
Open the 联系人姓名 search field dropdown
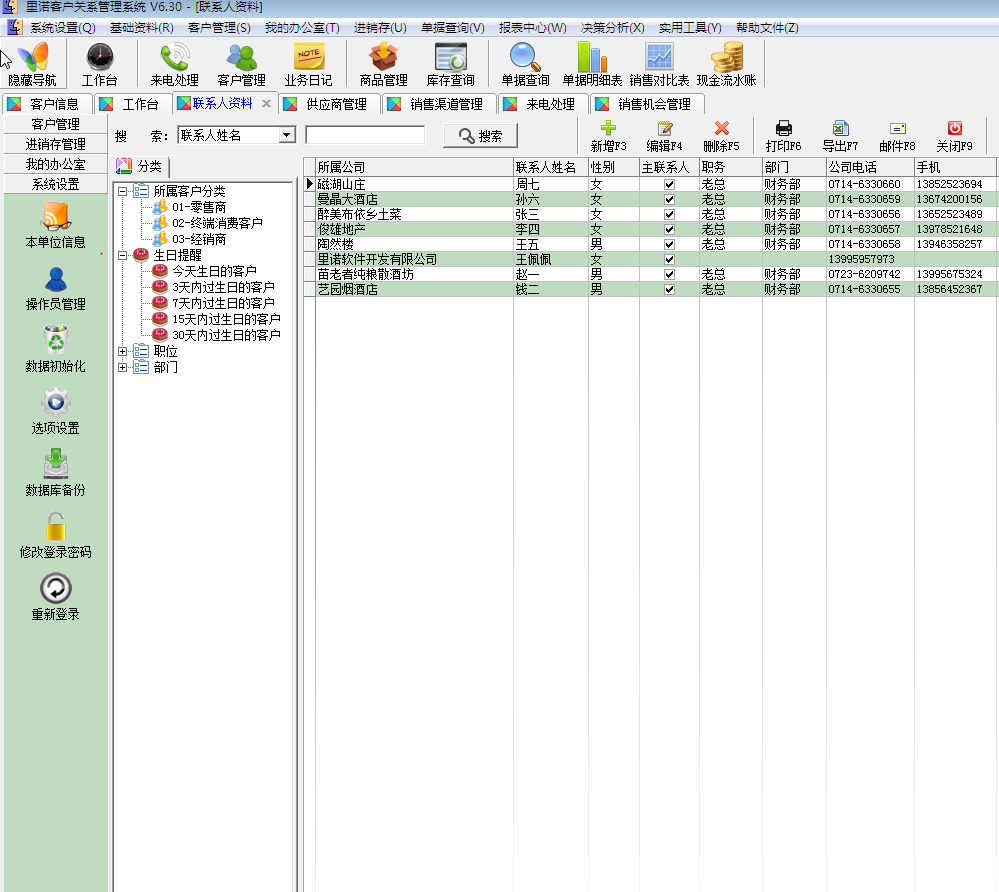287,135
